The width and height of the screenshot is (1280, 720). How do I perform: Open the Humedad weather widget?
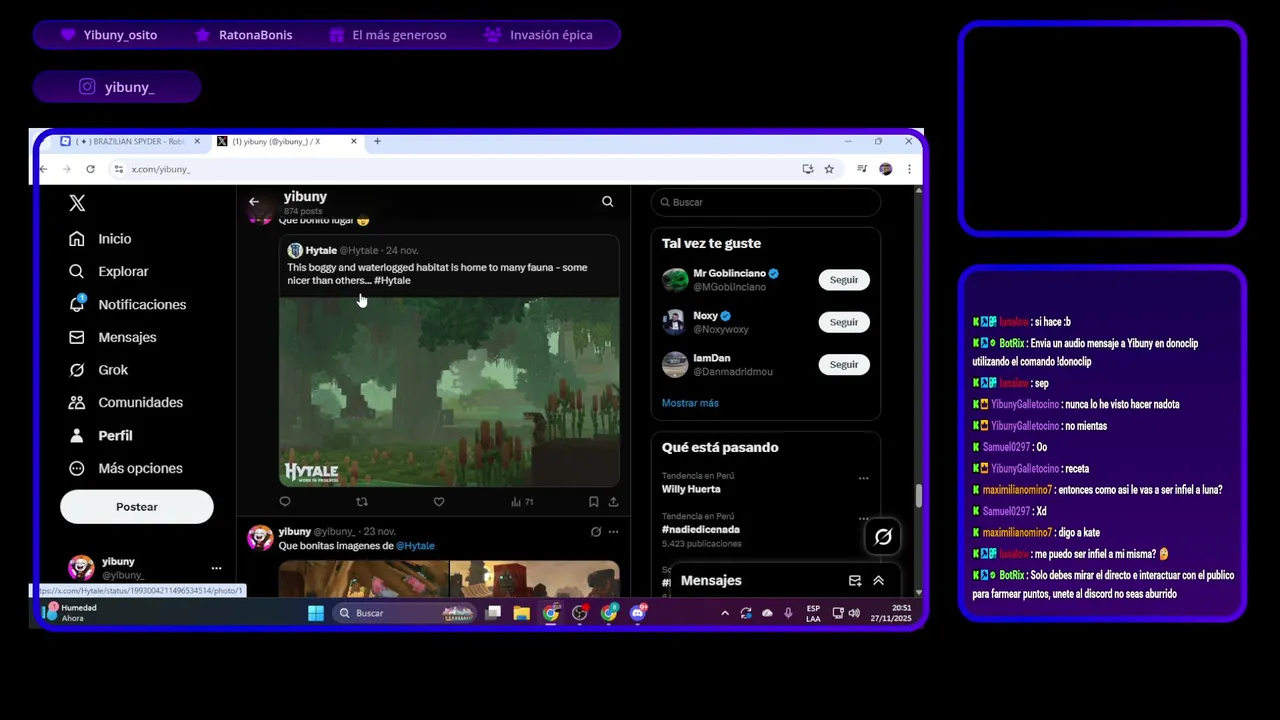(x=70, y=612)
